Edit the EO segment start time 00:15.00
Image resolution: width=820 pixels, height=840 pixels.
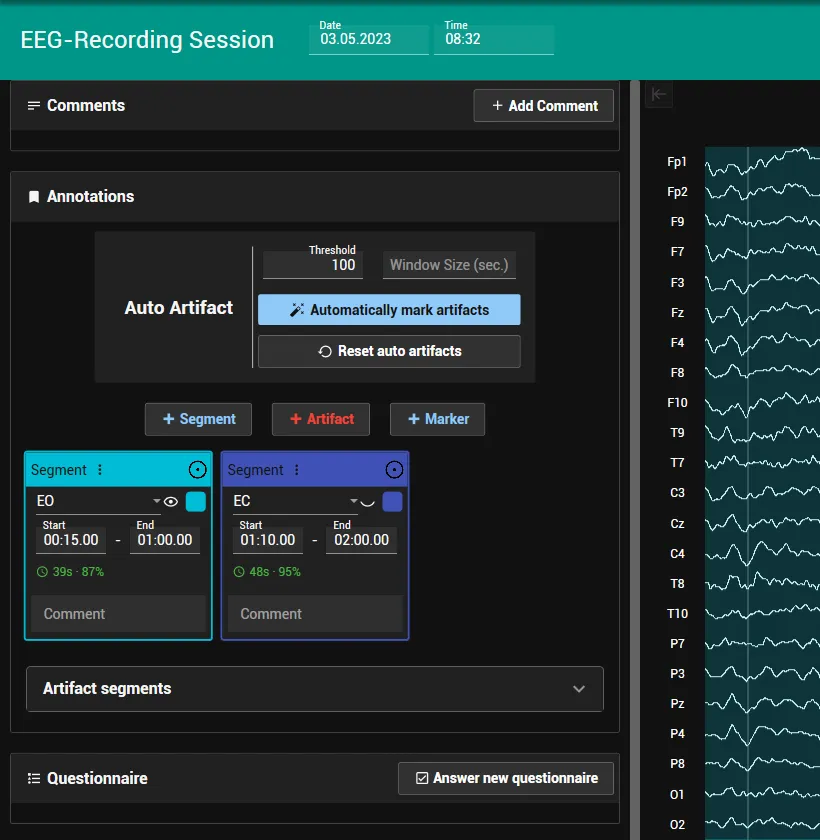click(71, 539)
